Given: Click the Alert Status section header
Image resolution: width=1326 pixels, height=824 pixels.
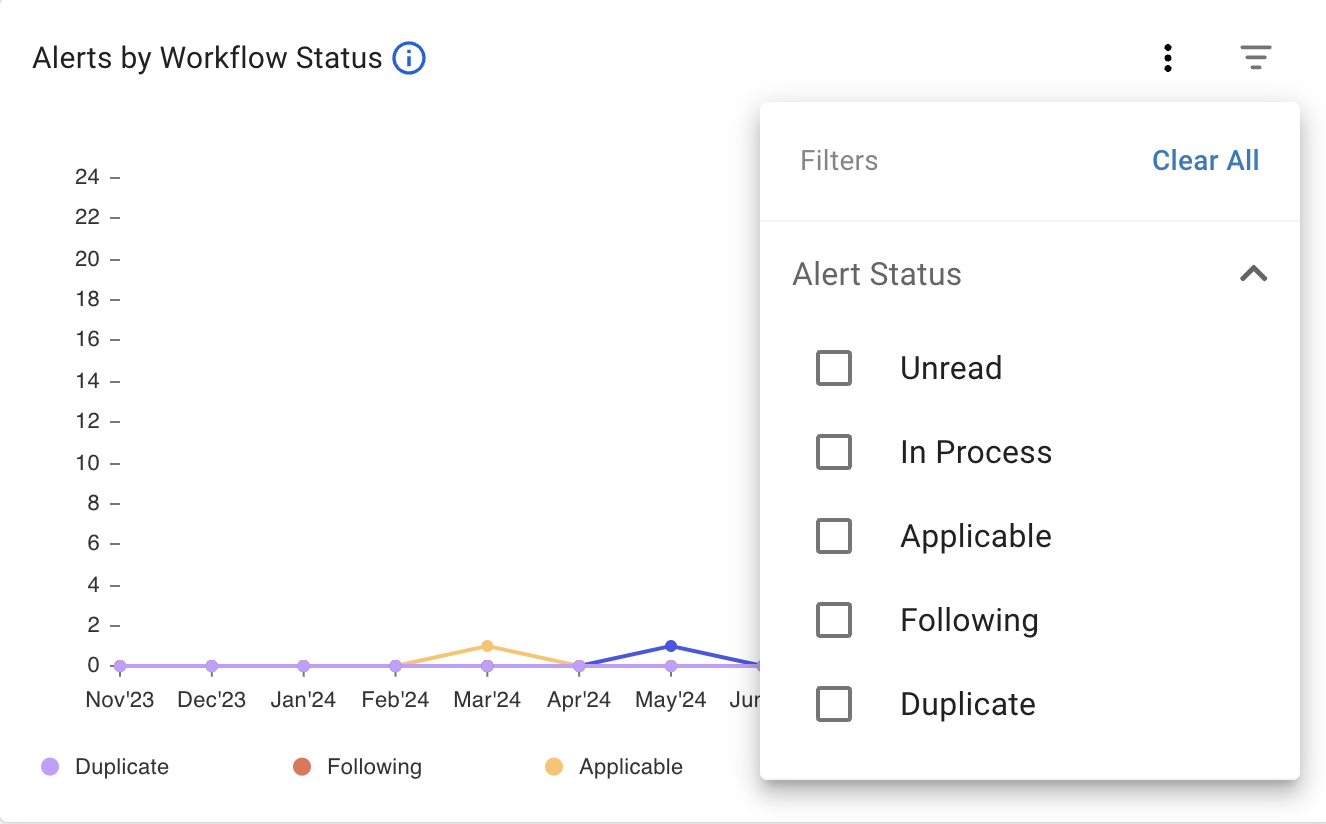Looking at the screenshot, I should click(877, 274).
